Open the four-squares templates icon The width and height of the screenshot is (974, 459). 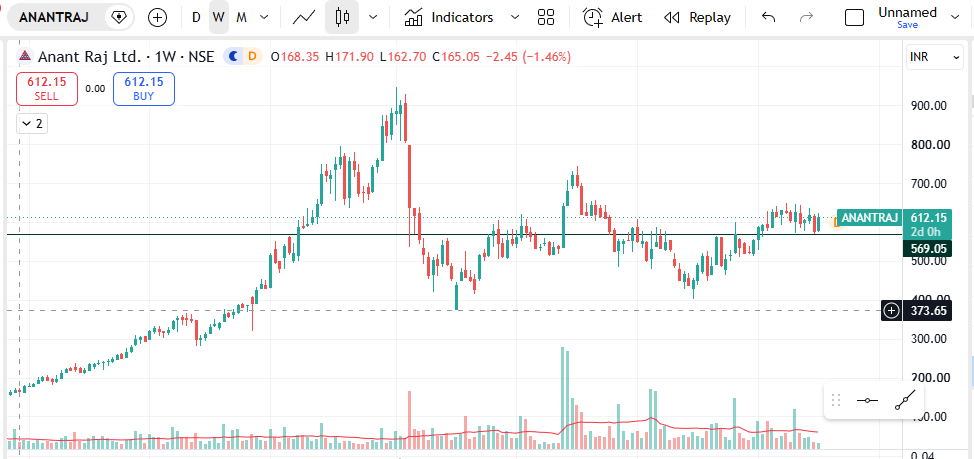click(546, 17)
